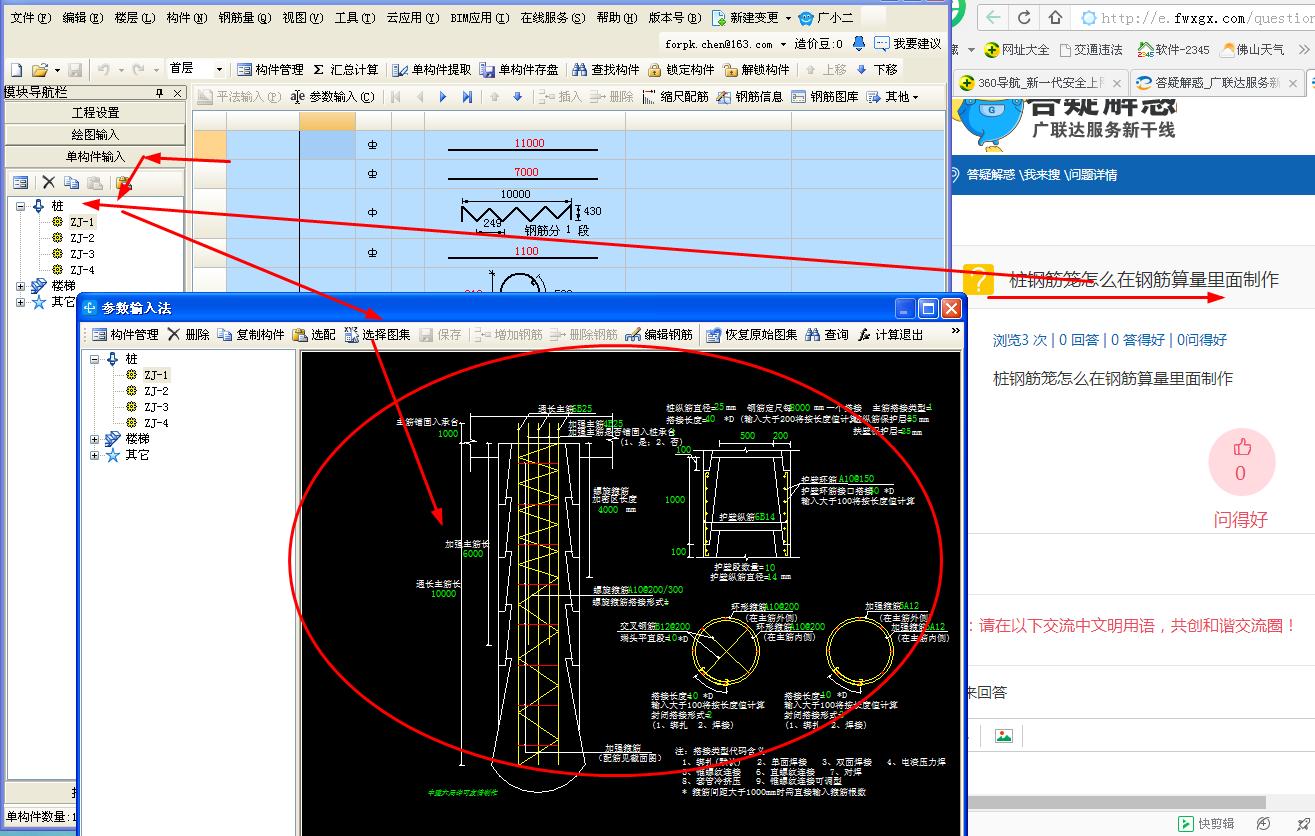Viewport: 1315px width, 836px height.
Task: Click 选配 in dialog toolbar
Action: [314, 335]
